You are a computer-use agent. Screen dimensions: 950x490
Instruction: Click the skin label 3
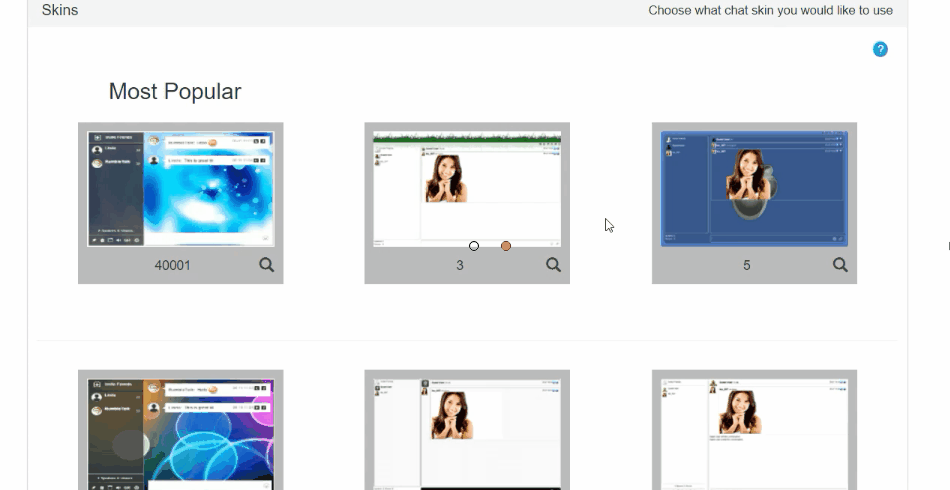pyautogui.click(x=460, y=265)
